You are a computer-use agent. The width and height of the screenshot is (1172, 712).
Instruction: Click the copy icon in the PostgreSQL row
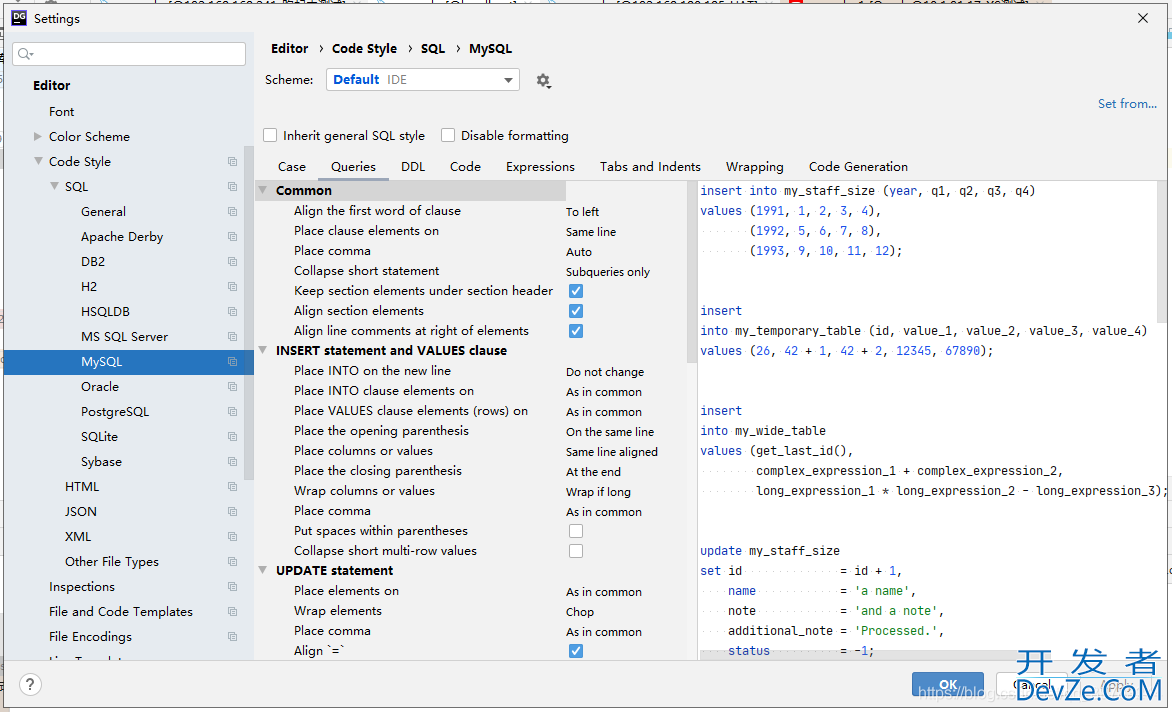pos(232,412)
